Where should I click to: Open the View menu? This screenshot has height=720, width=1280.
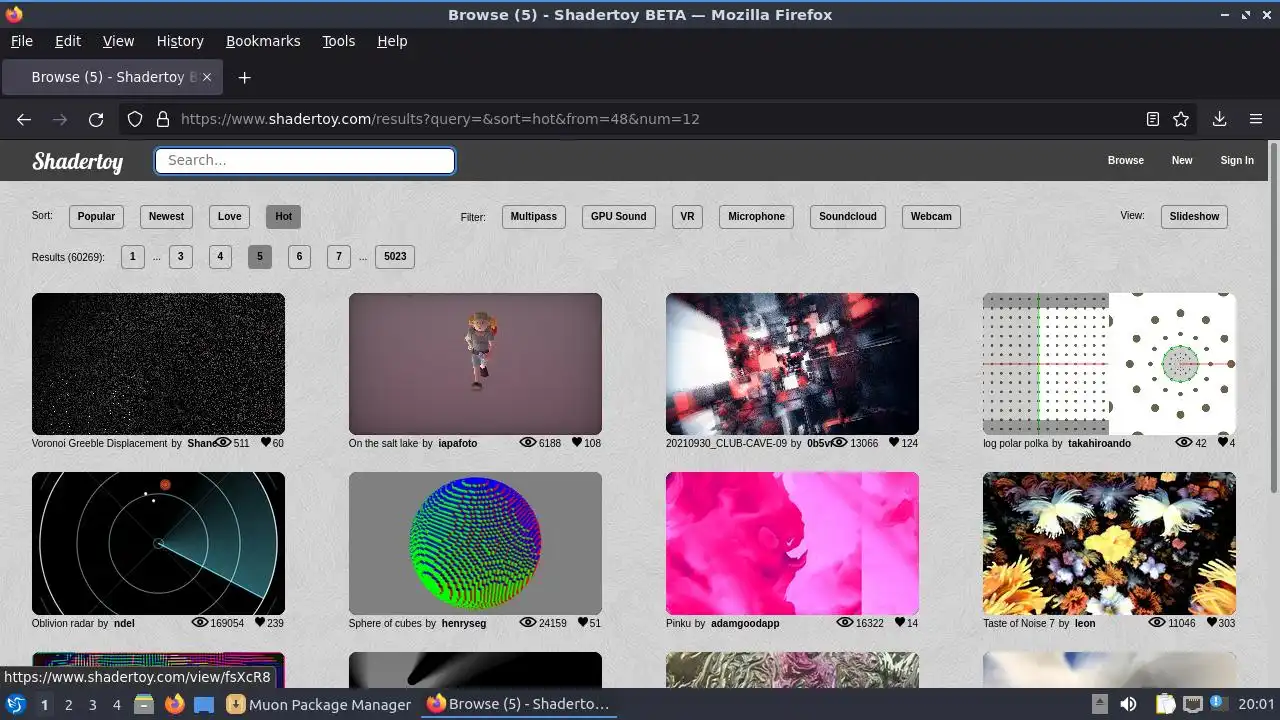tap(118, 41)
